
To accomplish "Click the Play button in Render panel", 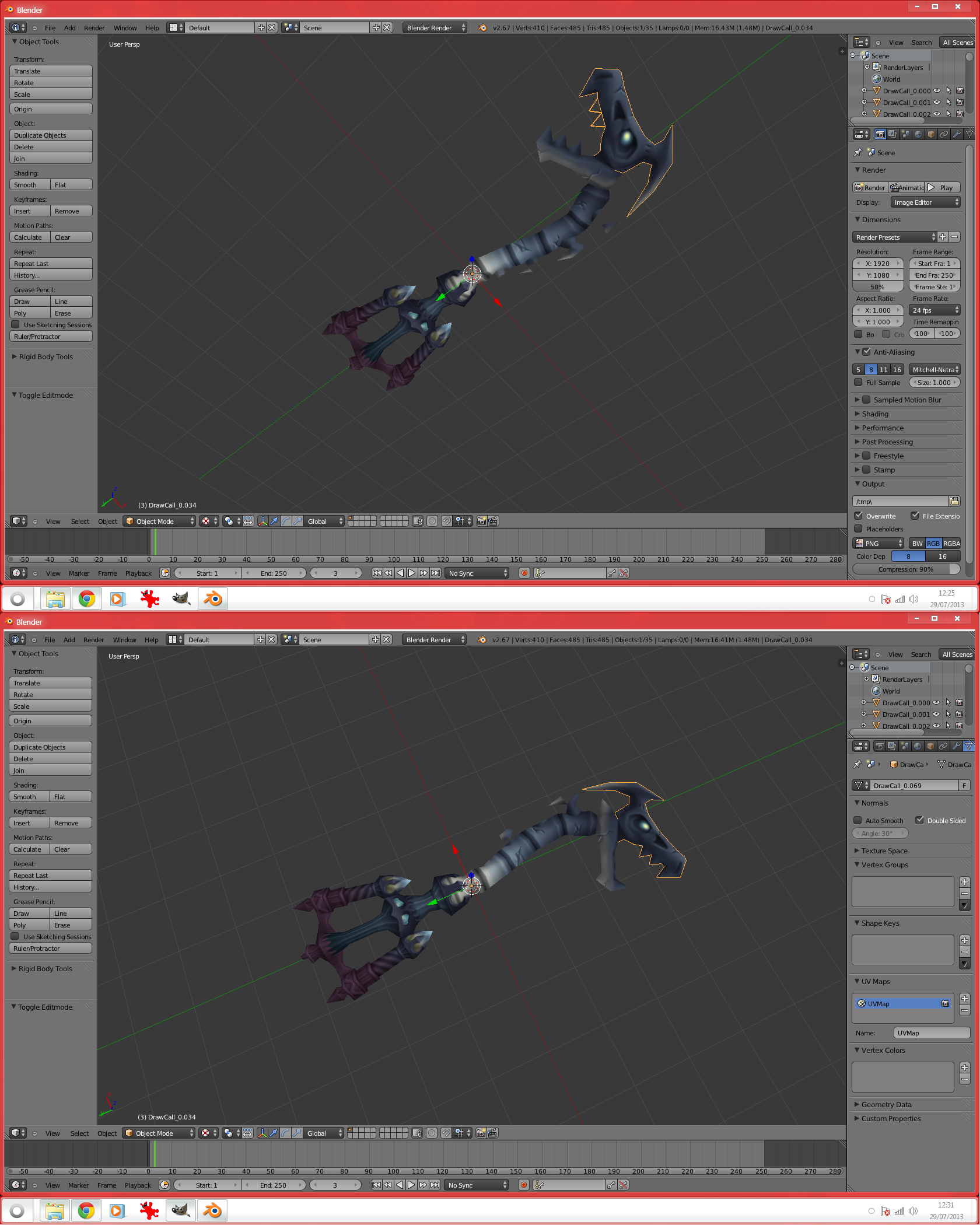I will [x=943, y=187].
